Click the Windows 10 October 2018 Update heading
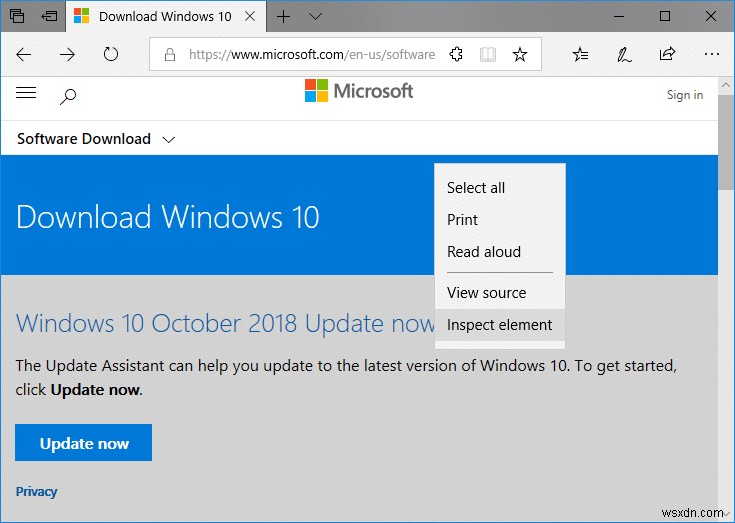 (225, 323)
